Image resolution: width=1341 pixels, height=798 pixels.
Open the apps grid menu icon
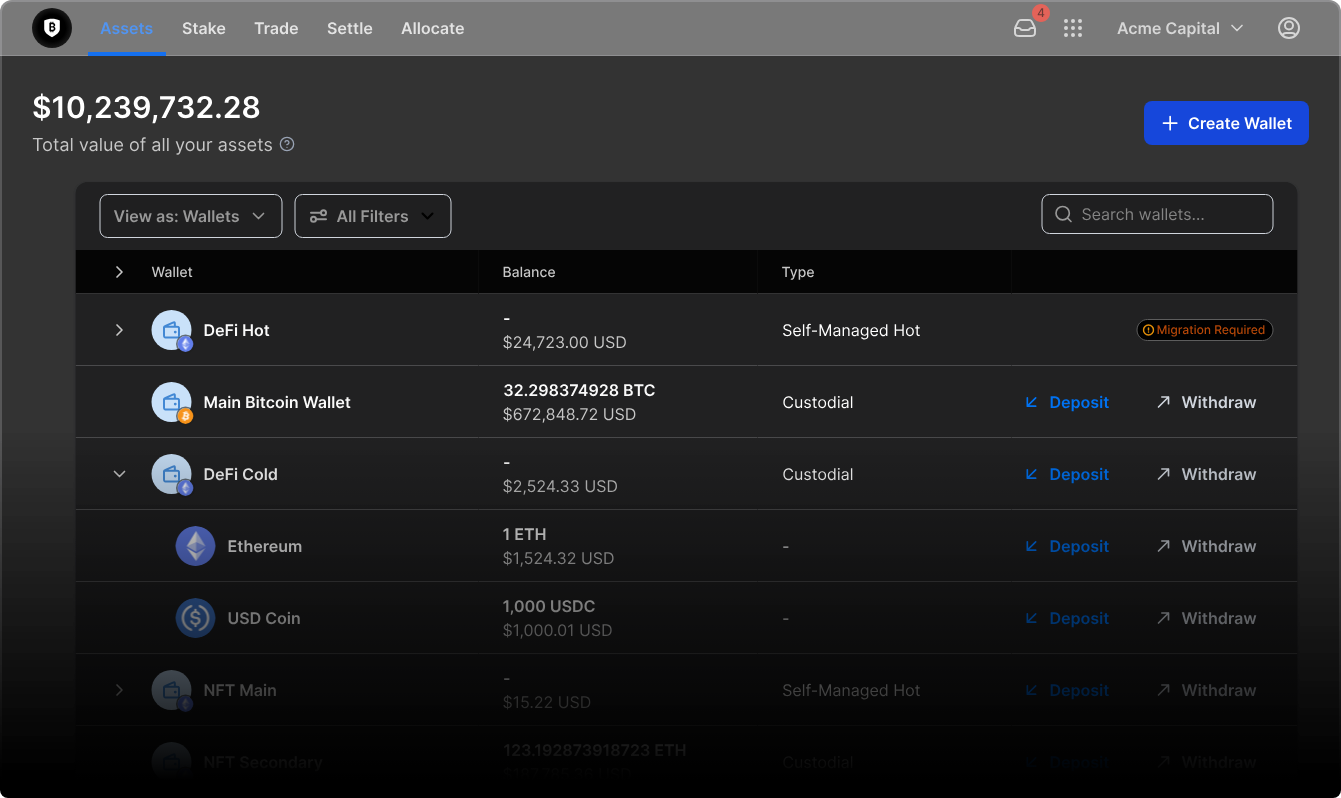click(1073, 28)
